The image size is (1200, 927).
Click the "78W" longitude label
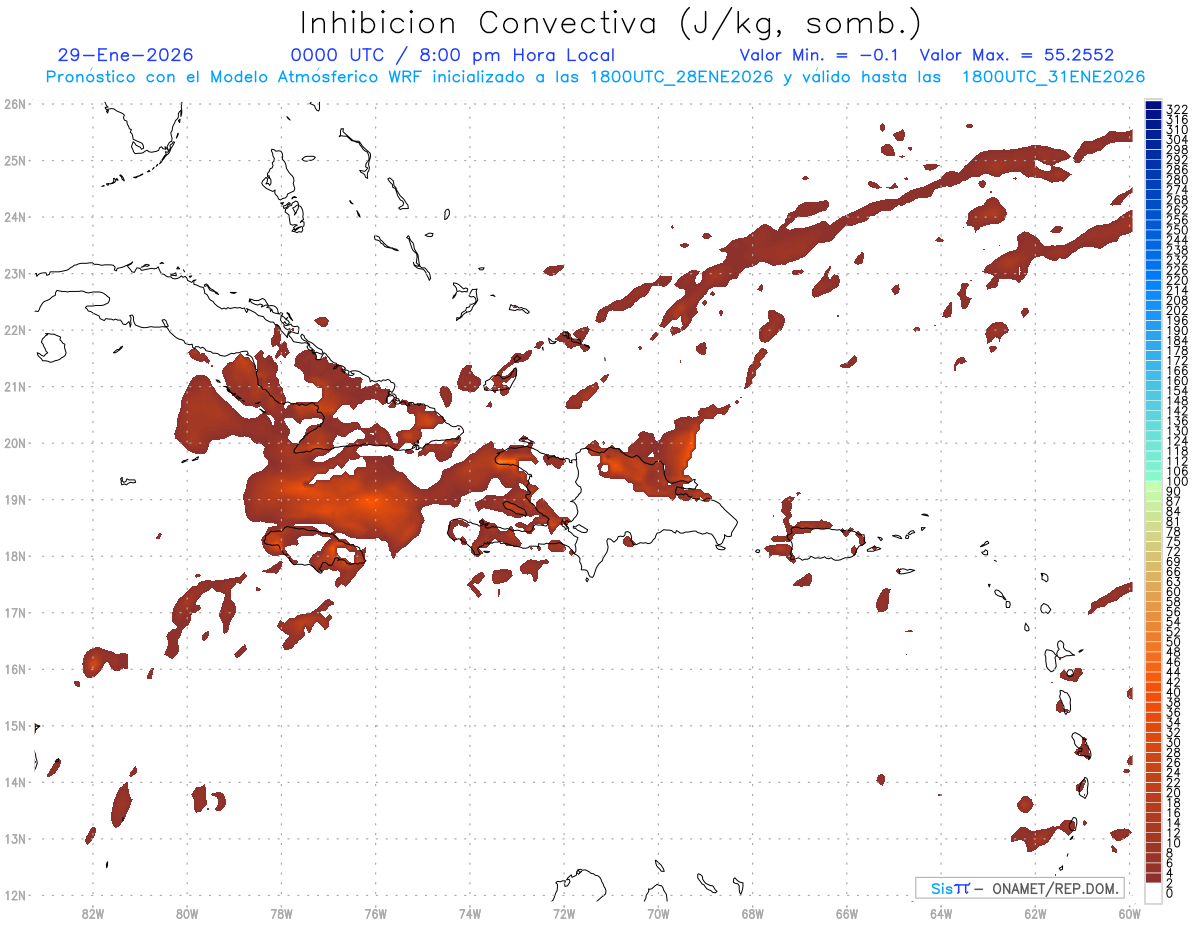click(x=281, y=913)
